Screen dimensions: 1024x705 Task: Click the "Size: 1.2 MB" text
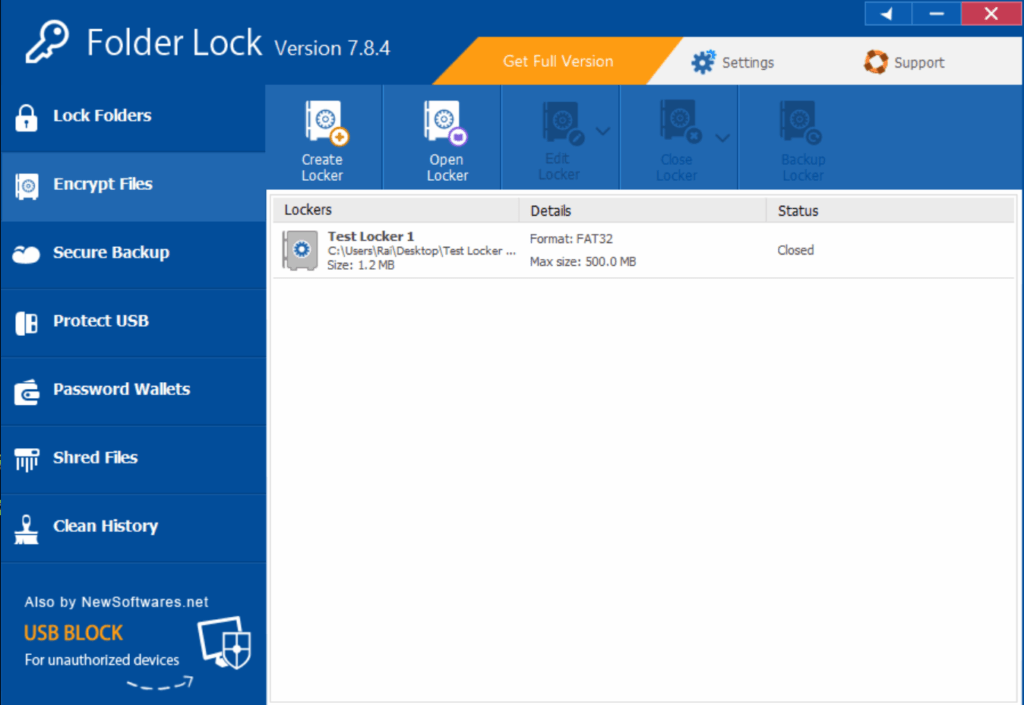tap(360, 265)
